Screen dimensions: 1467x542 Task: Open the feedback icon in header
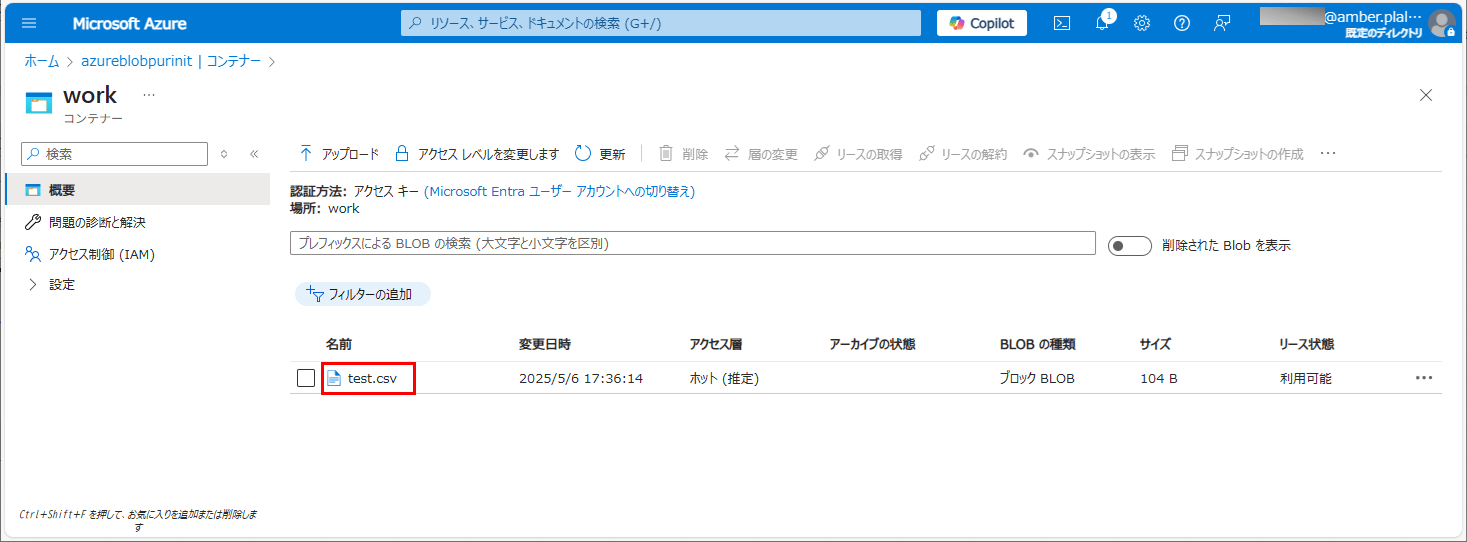point(1222,23)
